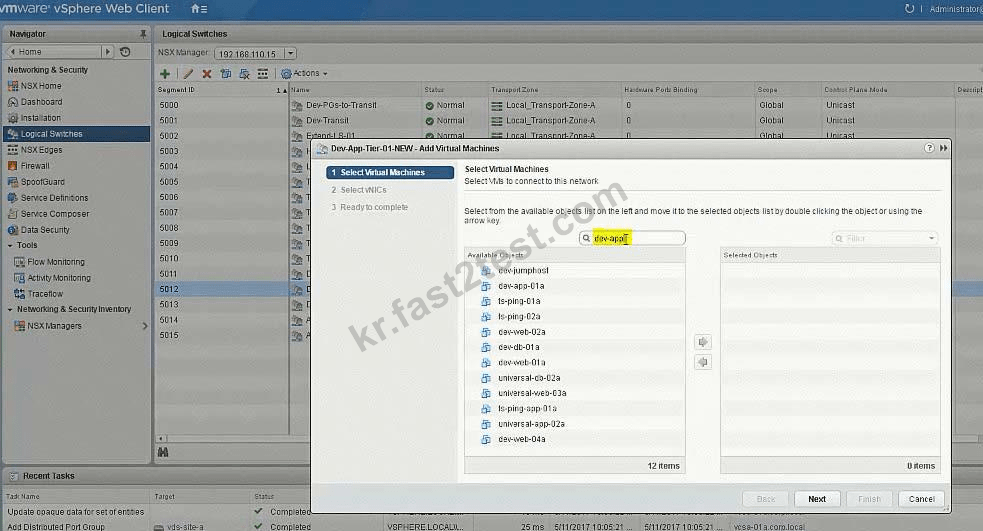
Task: Open the Actions gear menu
Action: [305, 73]
